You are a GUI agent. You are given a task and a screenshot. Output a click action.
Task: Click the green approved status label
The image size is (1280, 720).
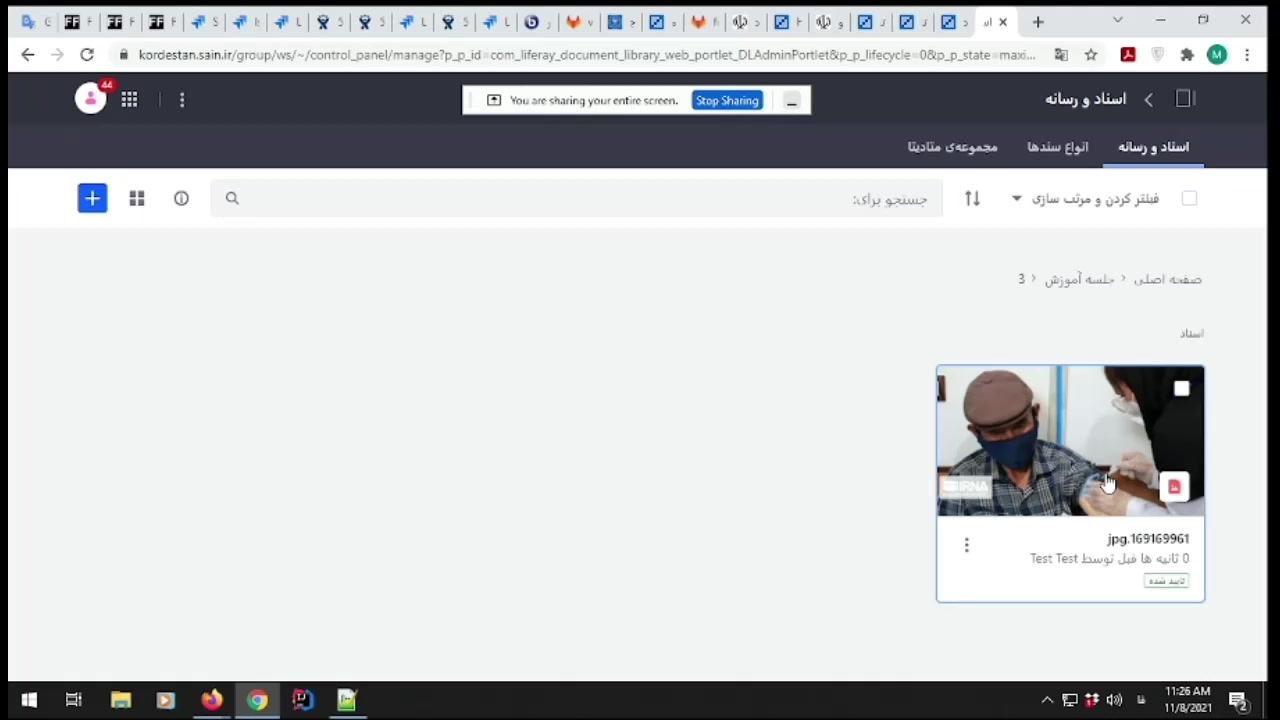(1166, 581)
